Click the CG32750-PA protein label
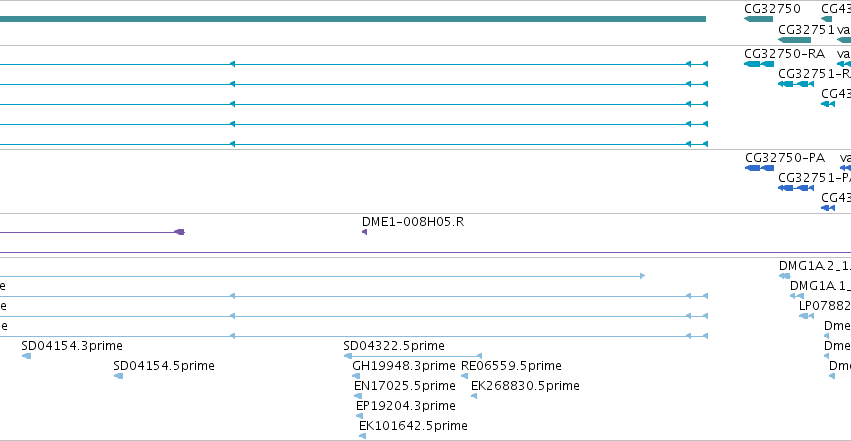Image resolution: width=851 pixels, height=441 pixels. coord(785,158)
